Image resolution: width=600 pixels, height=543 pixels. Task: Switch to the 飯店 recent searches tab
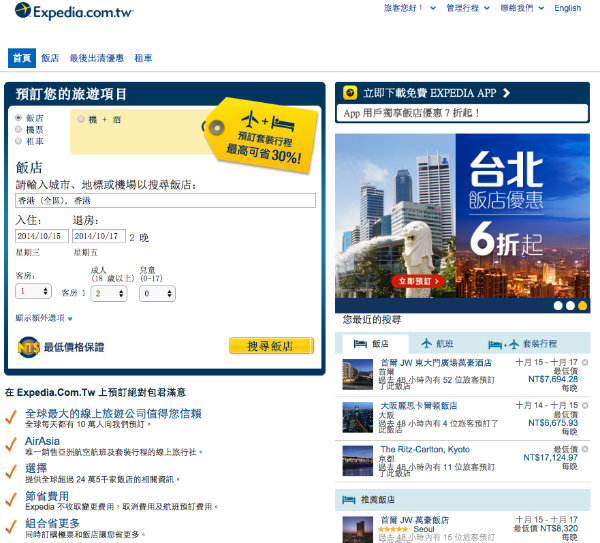click(375, 344)
